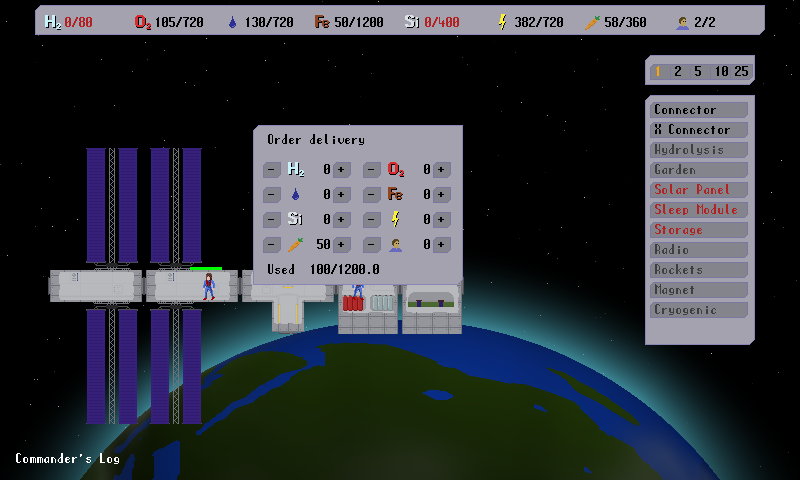The image size is (800, 480).
Task: Pick Solar Panel in build menu
Action: pos(699,190)
